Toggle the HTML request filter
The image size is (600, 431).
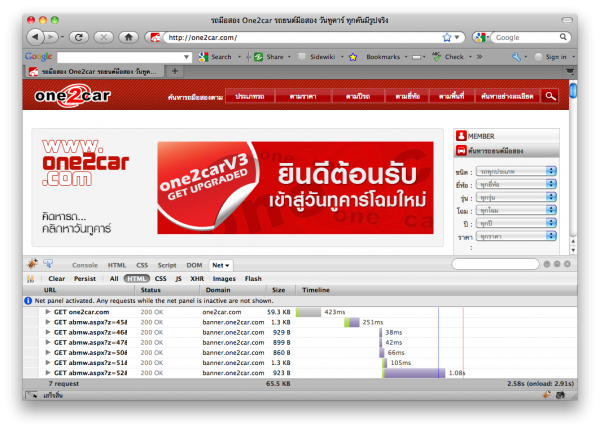pos(137,278)
